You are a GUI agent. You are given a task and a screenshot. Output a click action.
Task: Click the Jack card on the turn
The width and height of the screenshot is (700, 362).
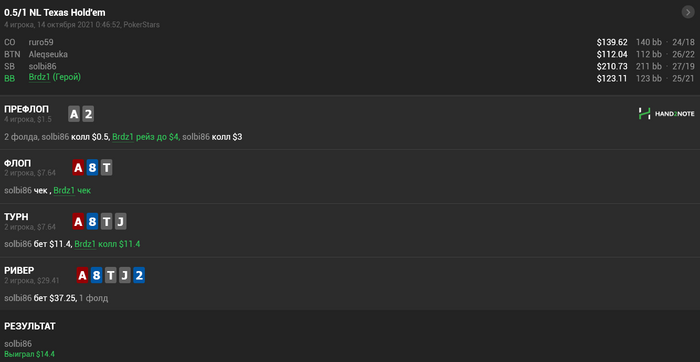[x=121, y=222]
